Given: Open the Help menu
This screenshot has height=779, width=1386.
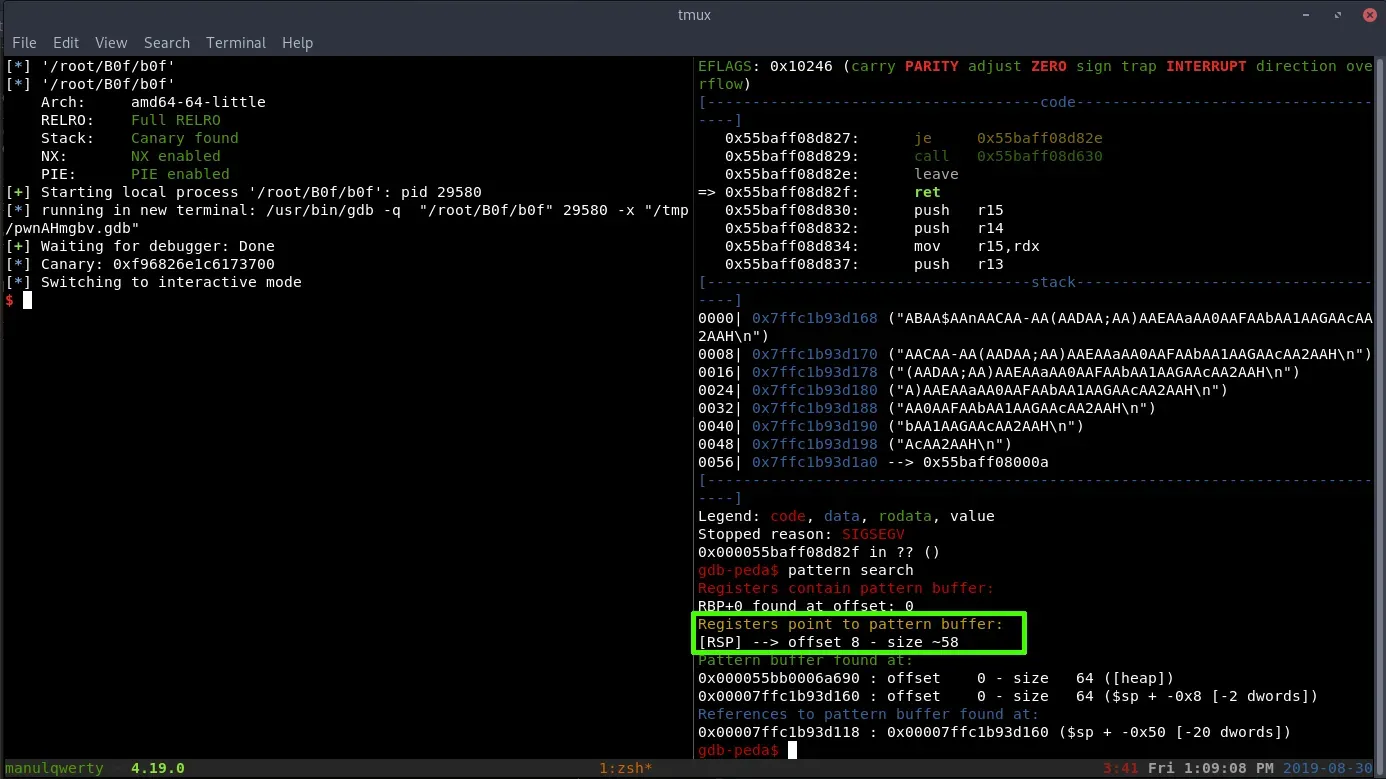Looking at the screenshot, I should [297, 43].
